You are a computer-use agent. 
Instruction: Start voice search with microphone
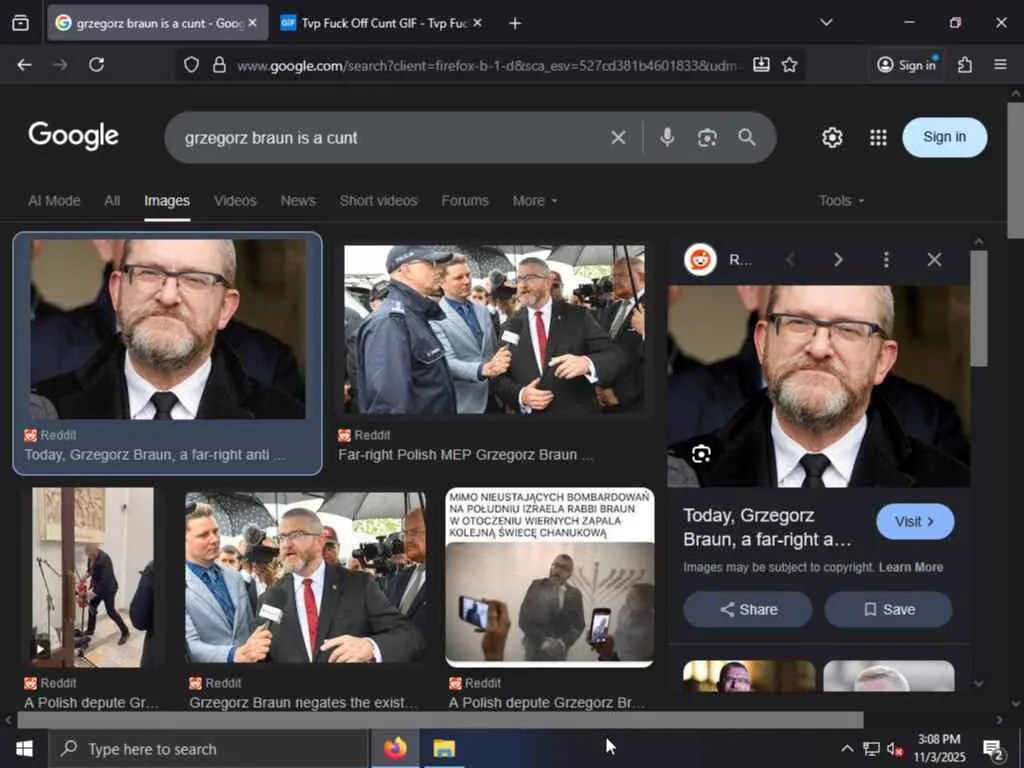click(x=667, y=137)
